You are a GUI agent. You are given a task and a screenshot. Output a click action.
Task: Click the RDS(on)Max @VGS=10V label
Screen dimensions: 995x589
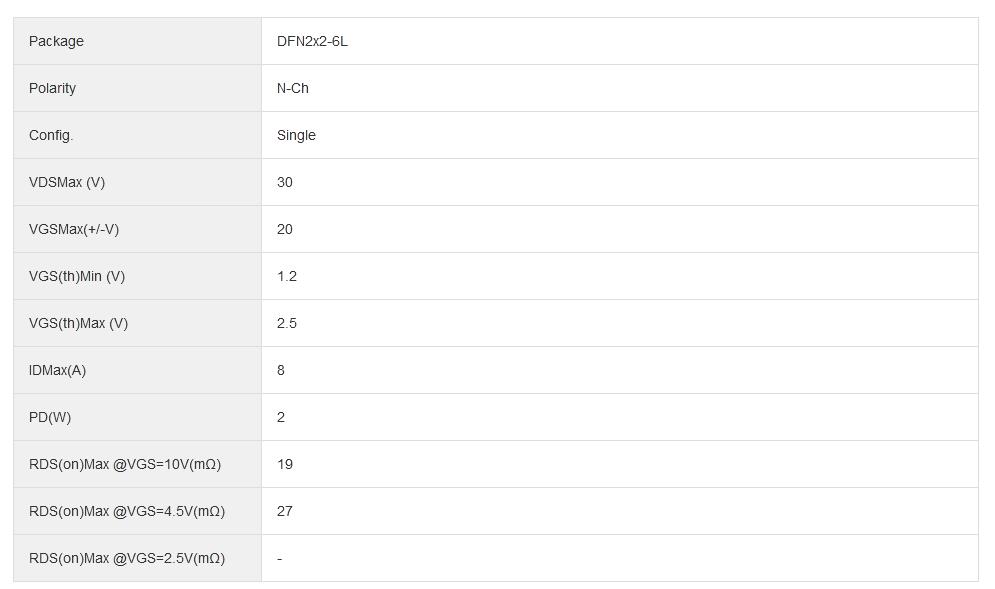[x=125, y=464]
